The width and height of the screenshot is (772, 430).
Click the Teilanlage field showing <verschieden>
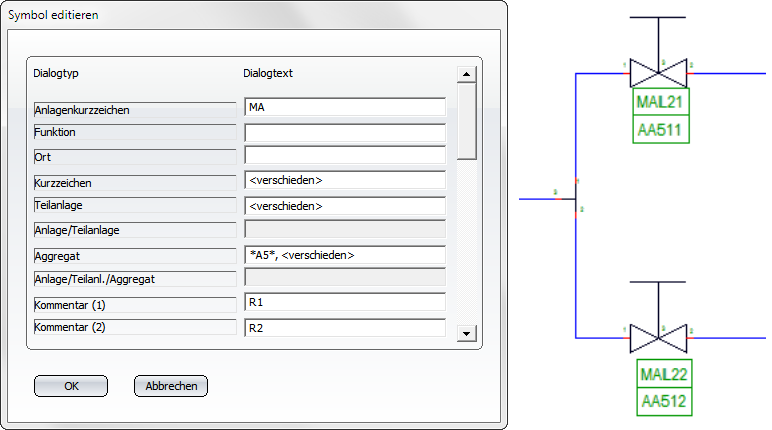pos(345,205)
